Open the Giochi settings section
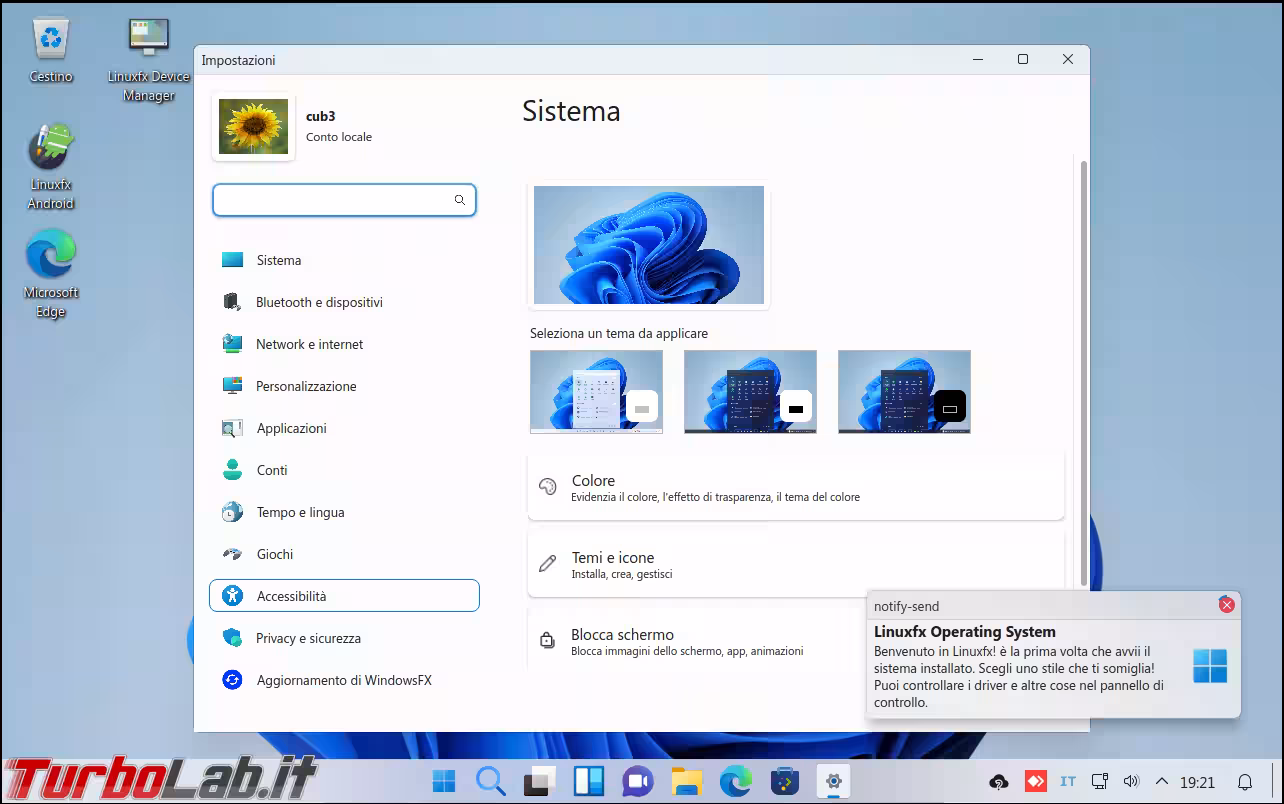The height and width of the screenshot is (804, 1284). (274, 554)
